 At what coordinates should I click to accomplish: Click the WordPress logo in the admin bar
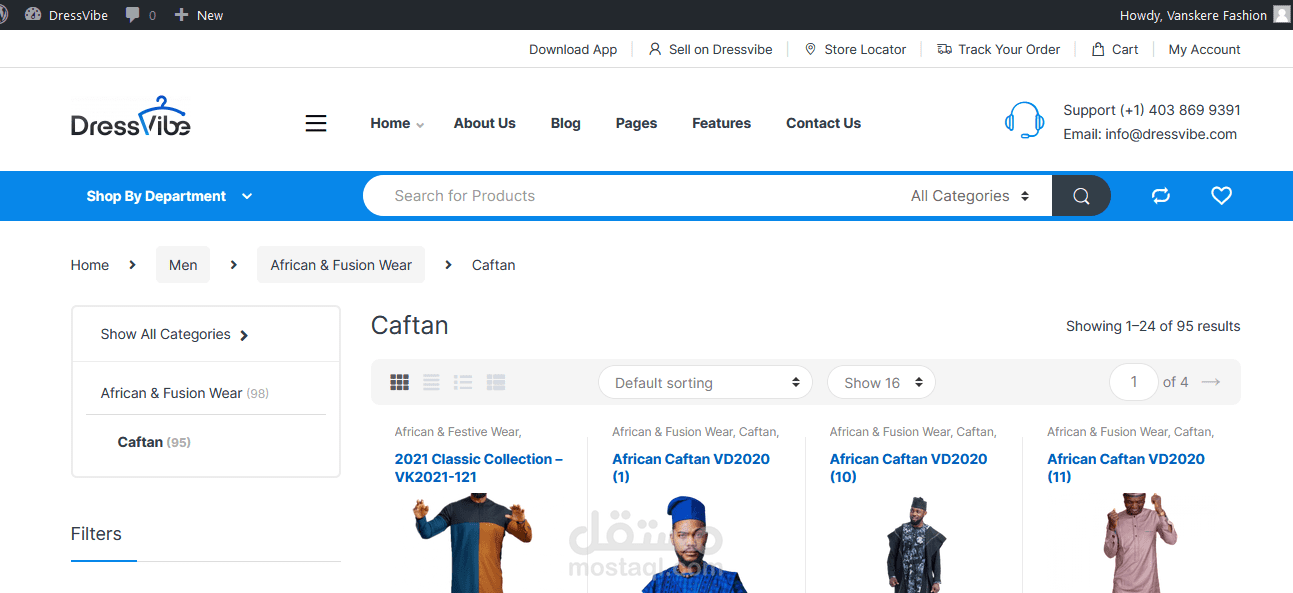[x=3, y=15]
